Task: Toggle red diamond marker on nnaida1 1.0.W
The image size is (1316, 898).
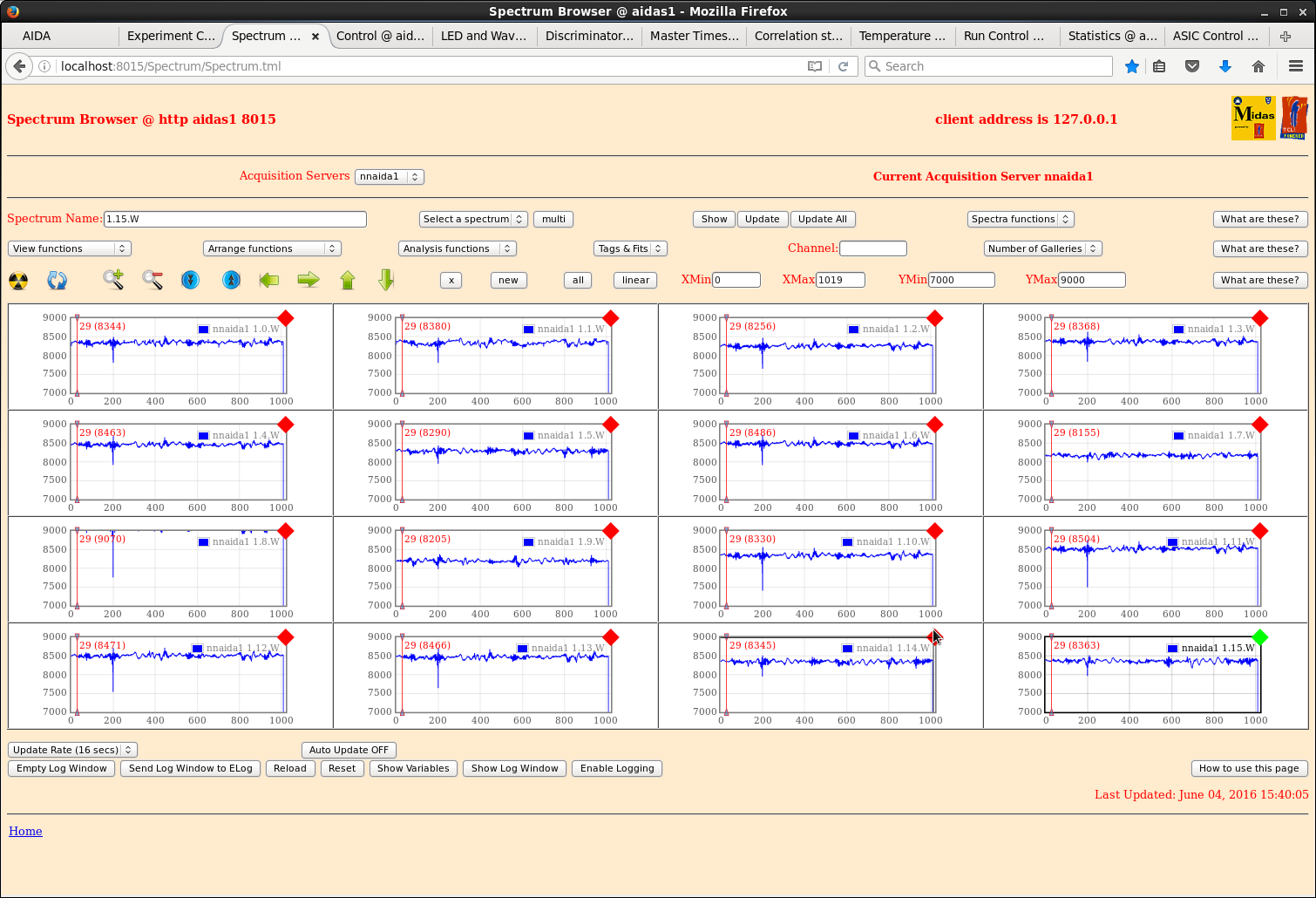Action: pyautogui.click(x=286, y=318)
